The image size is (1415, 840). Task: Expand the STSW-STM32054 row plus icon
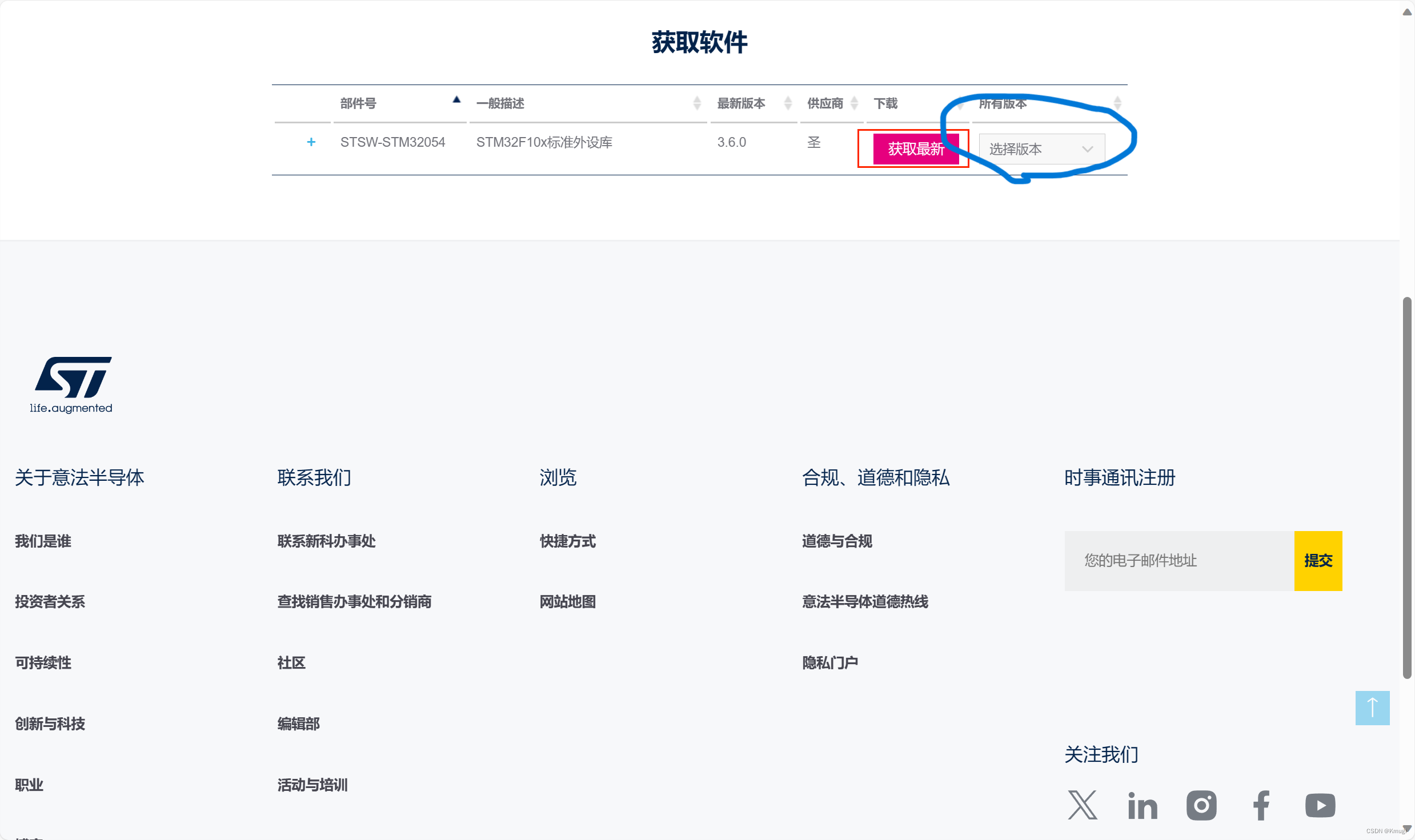click(311, 142)
